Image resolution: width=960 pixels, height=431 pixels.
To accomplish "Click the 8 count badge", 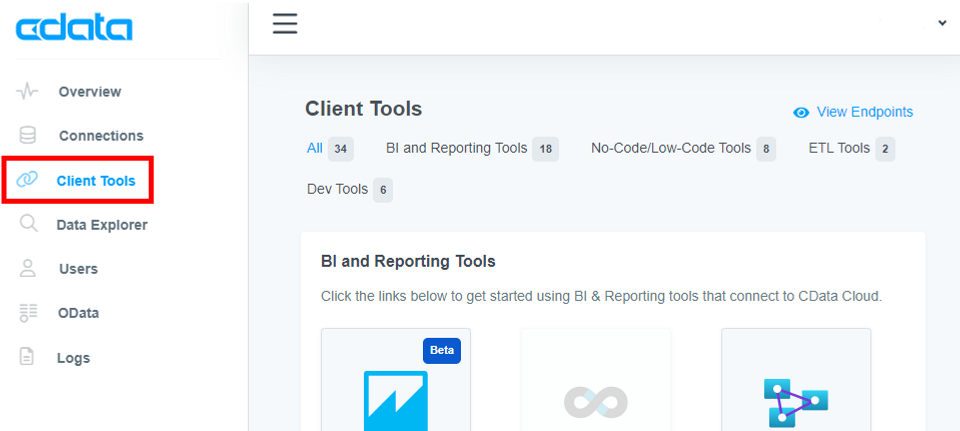I will pos(766,149).
